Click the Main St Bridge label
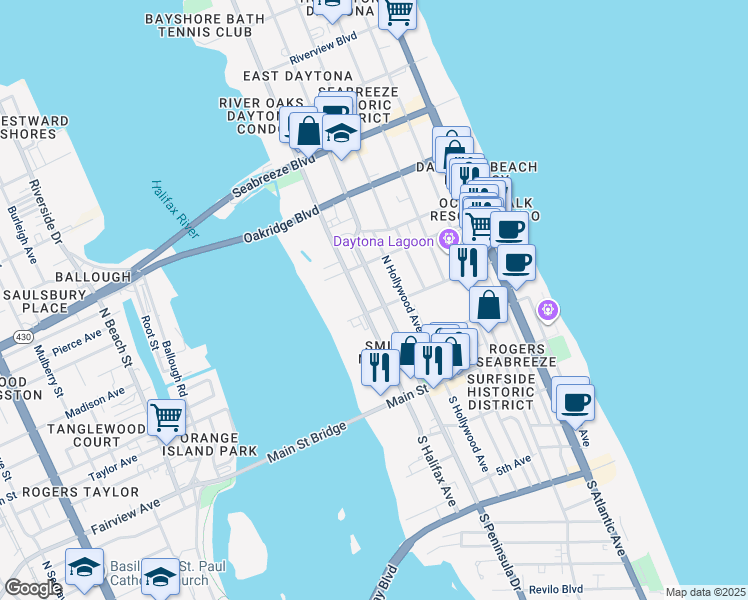748x600 pixels. point(307,443)
